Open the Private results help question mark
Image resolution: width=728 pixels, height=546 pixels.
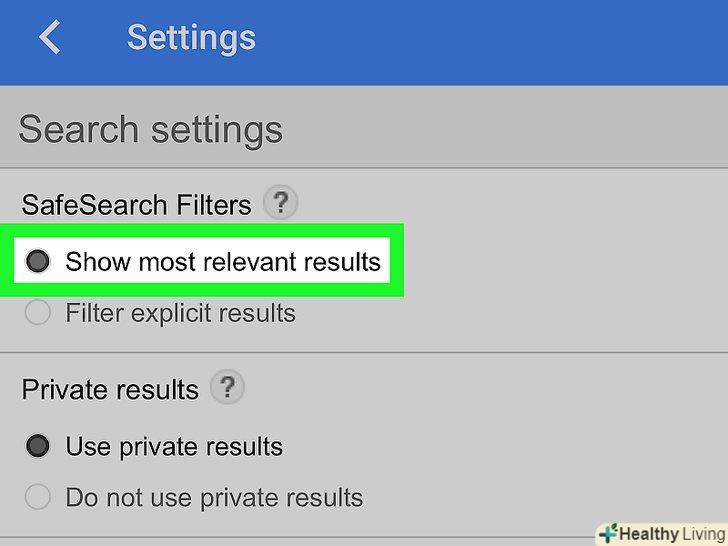click(229, 387)
